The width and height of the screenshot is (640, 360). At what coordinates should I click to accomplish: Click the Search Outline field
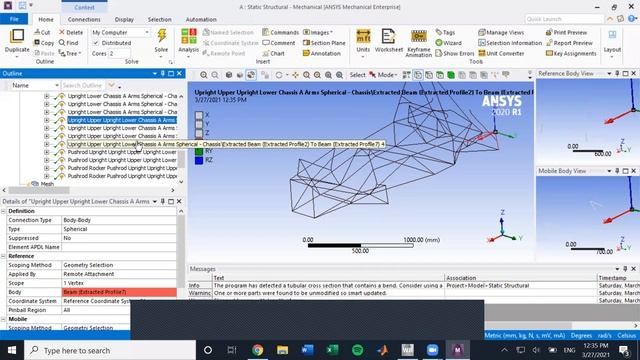[83, 85]
